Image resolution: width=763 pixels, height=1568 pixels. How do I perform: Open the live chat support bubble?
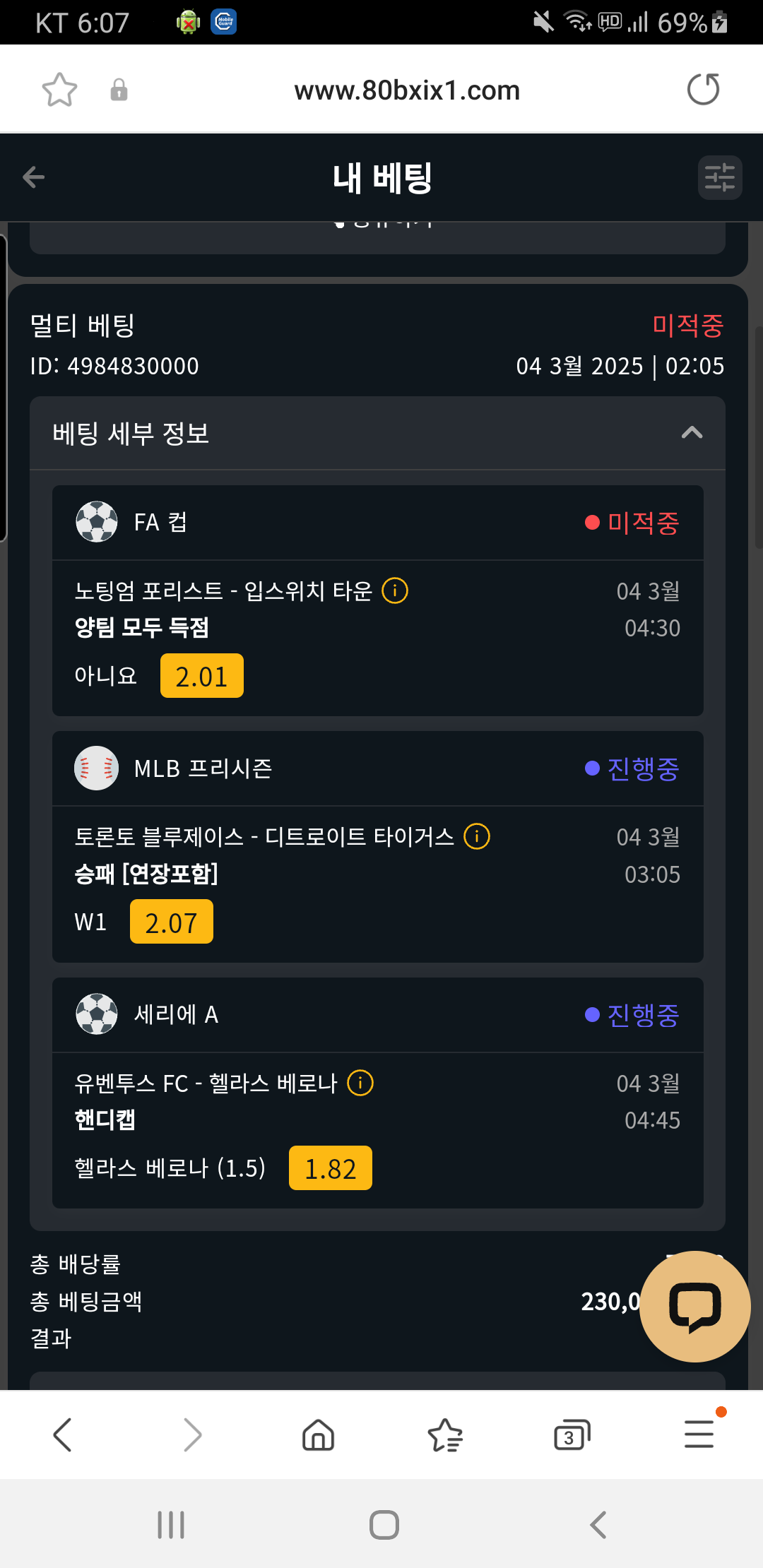pos(694,1306)
